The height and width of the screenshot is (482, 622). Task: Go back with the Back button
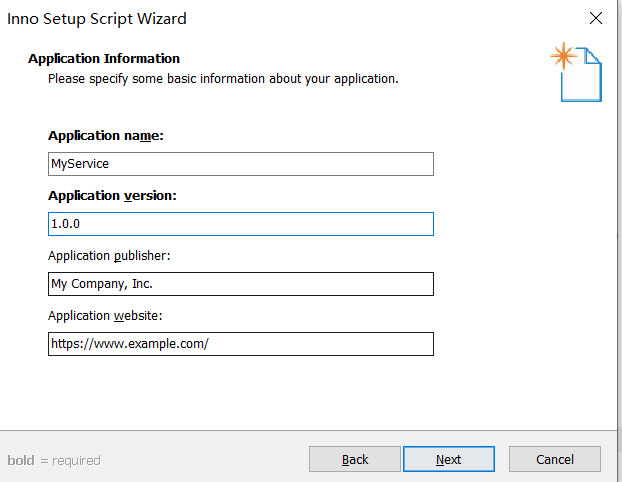click(355, 459)
